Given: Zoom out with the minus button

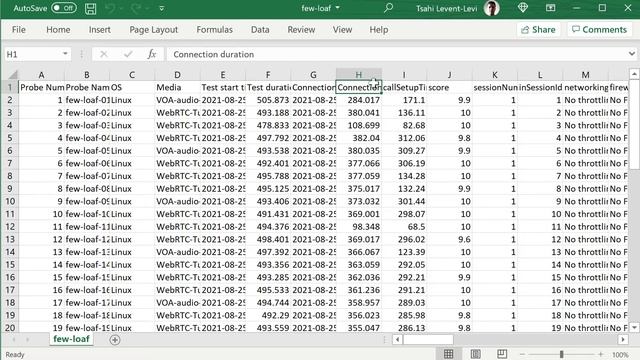Looking at the screenshot, I should [x=522, y=354].
